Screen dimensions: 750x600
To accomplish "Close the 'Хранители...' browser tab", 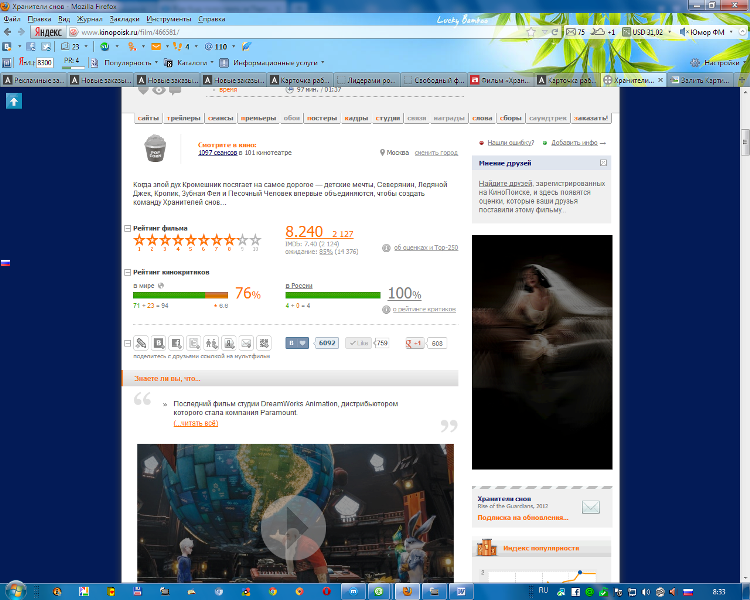I will coord(661,80).
